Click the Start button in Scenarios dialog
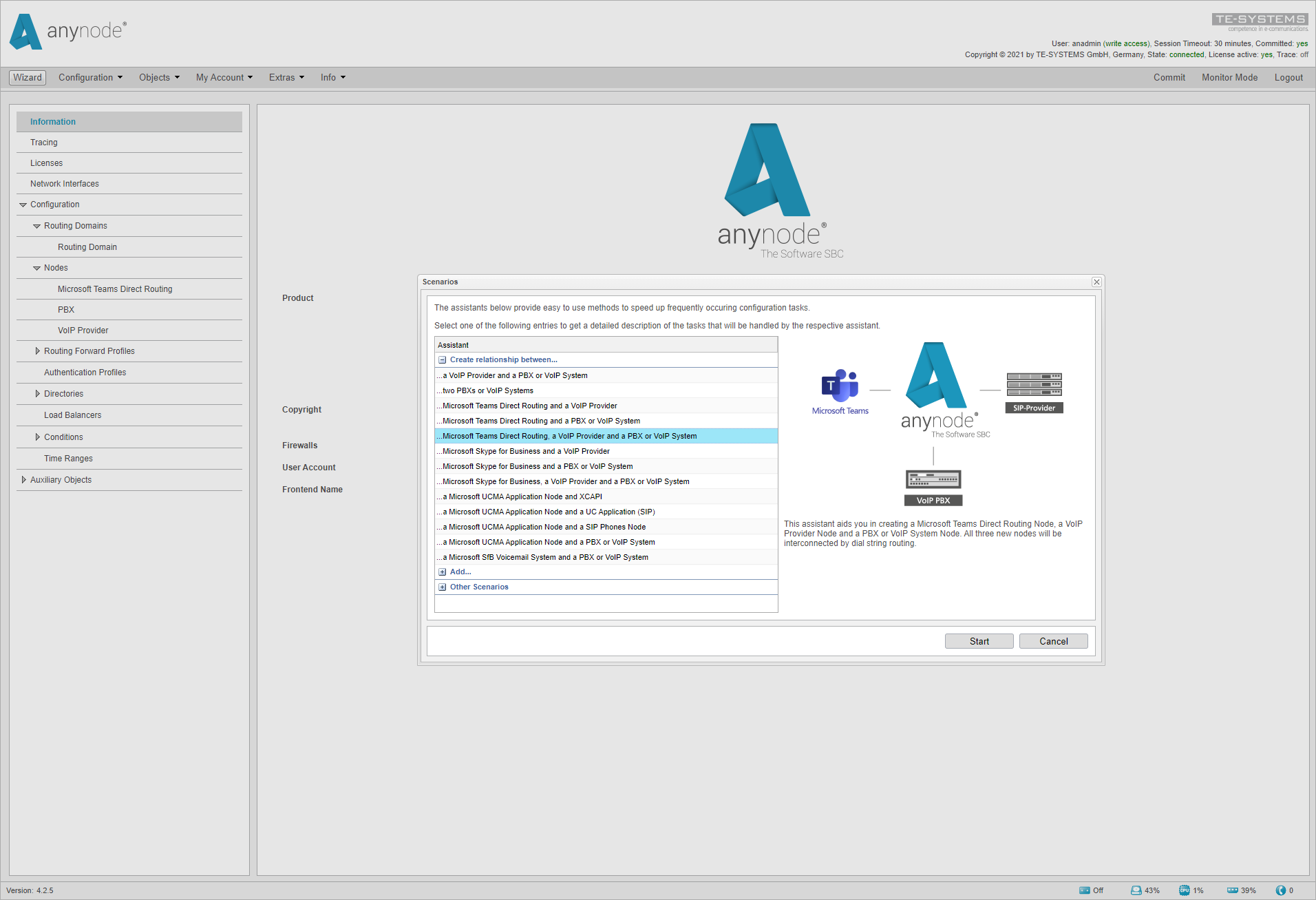The image size is (1316, 900). click(x=979, y=641)
